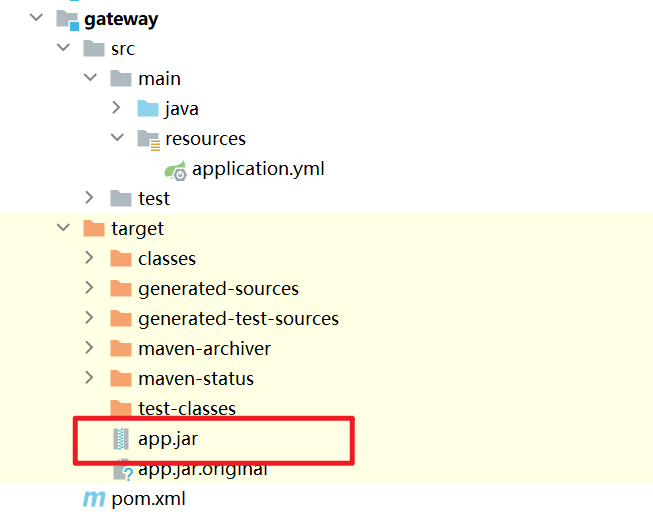Select the maven-status folder

coord(196,379)
